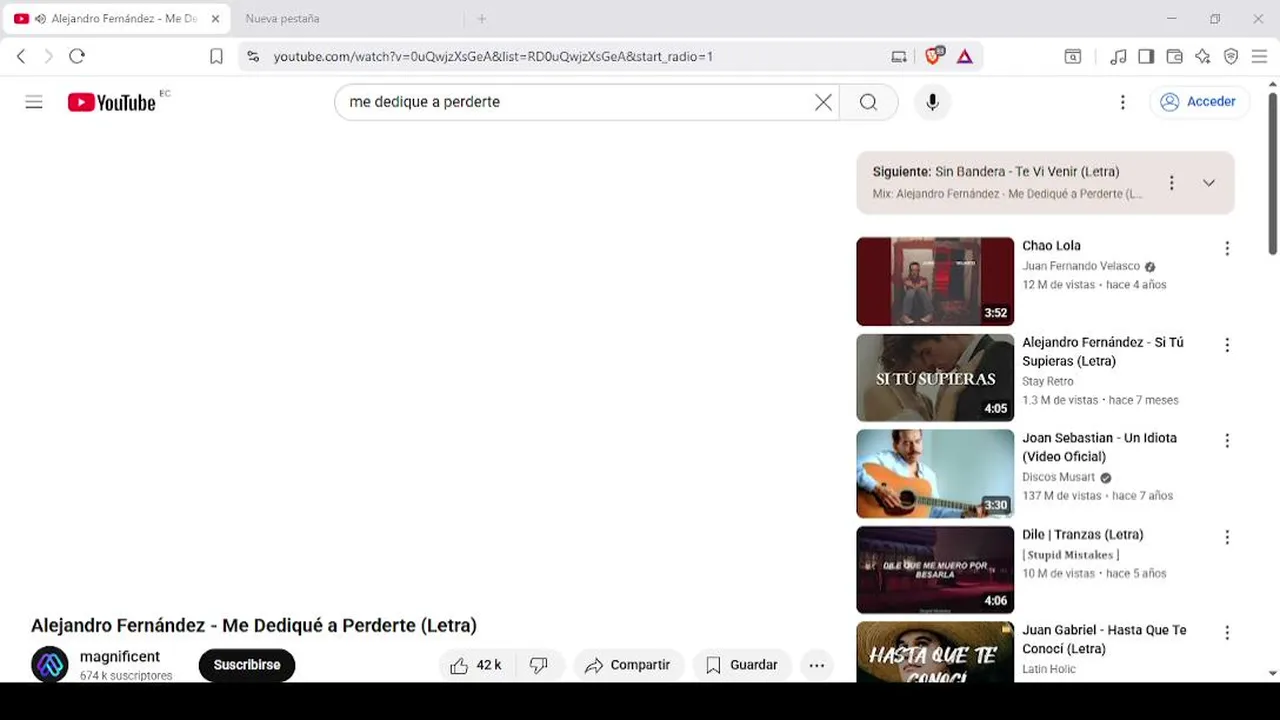Screen dimensions: 1280x720
Task: Open a new tab with plus
Action: click(x=481, y=19)
